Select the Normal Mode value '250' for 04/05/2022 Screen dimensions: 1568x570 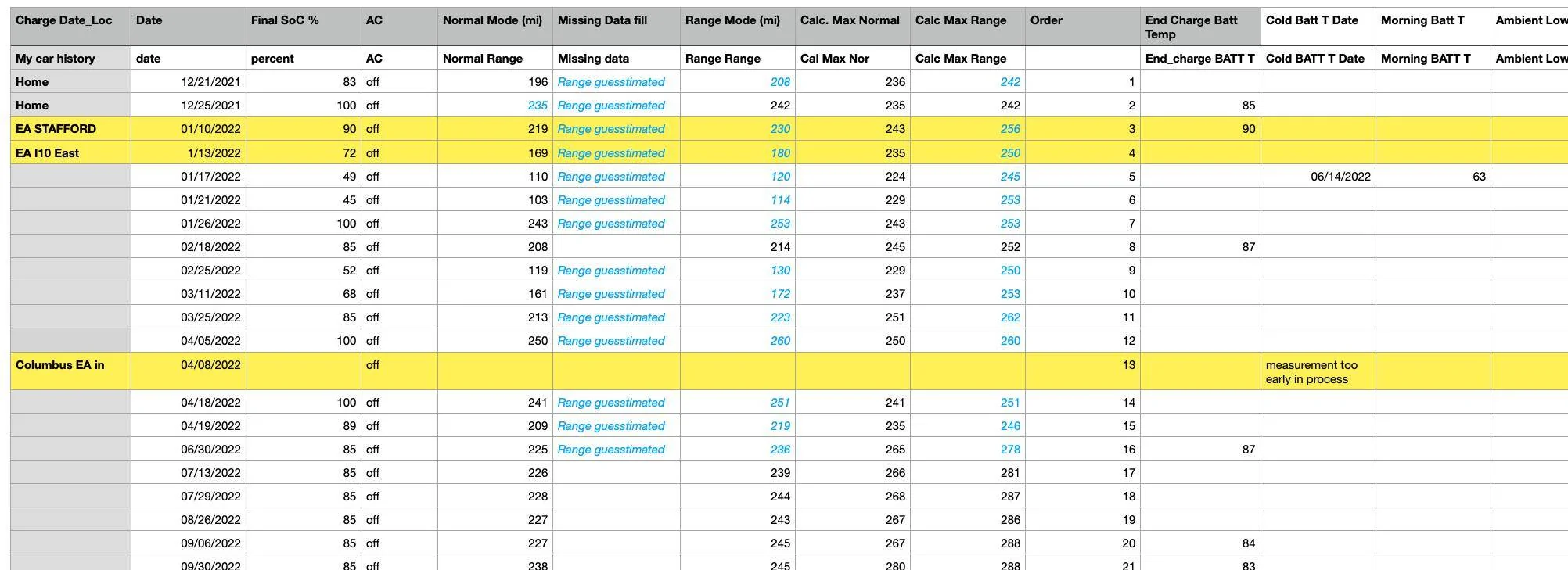click(494, 340)
